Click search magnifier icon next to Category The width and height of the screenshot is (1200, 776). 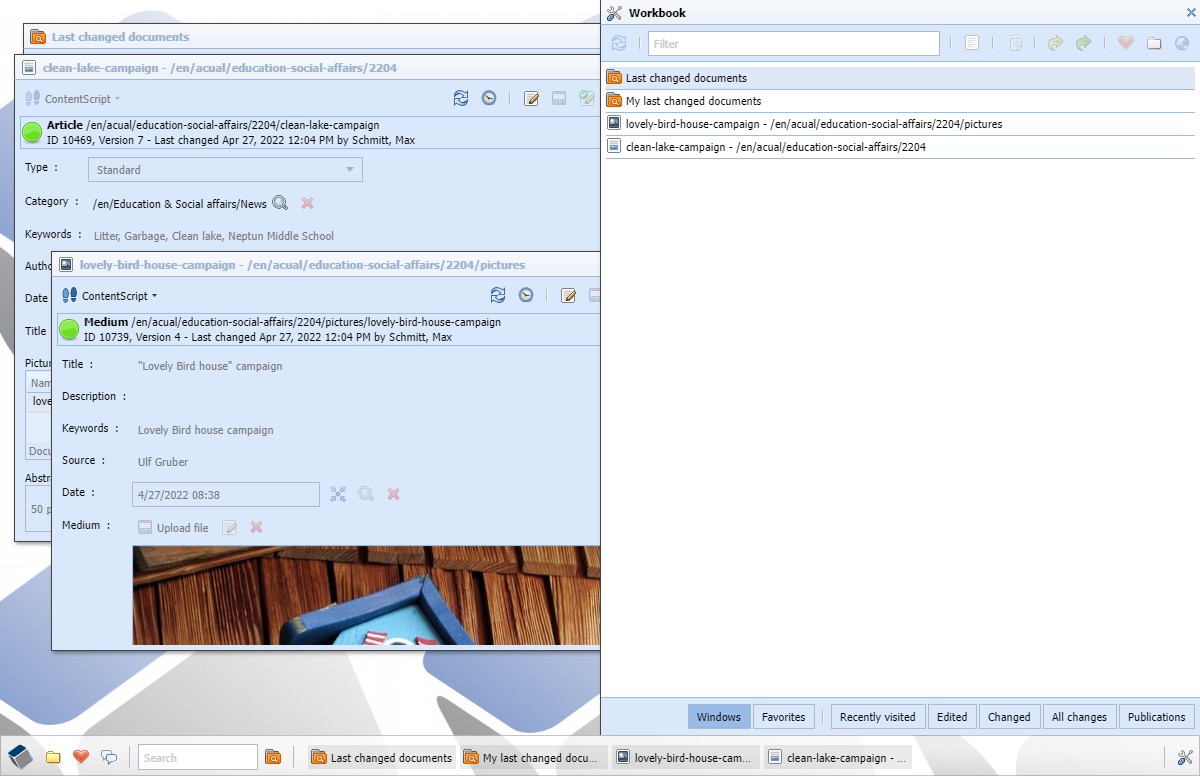[x=280, y=203]
